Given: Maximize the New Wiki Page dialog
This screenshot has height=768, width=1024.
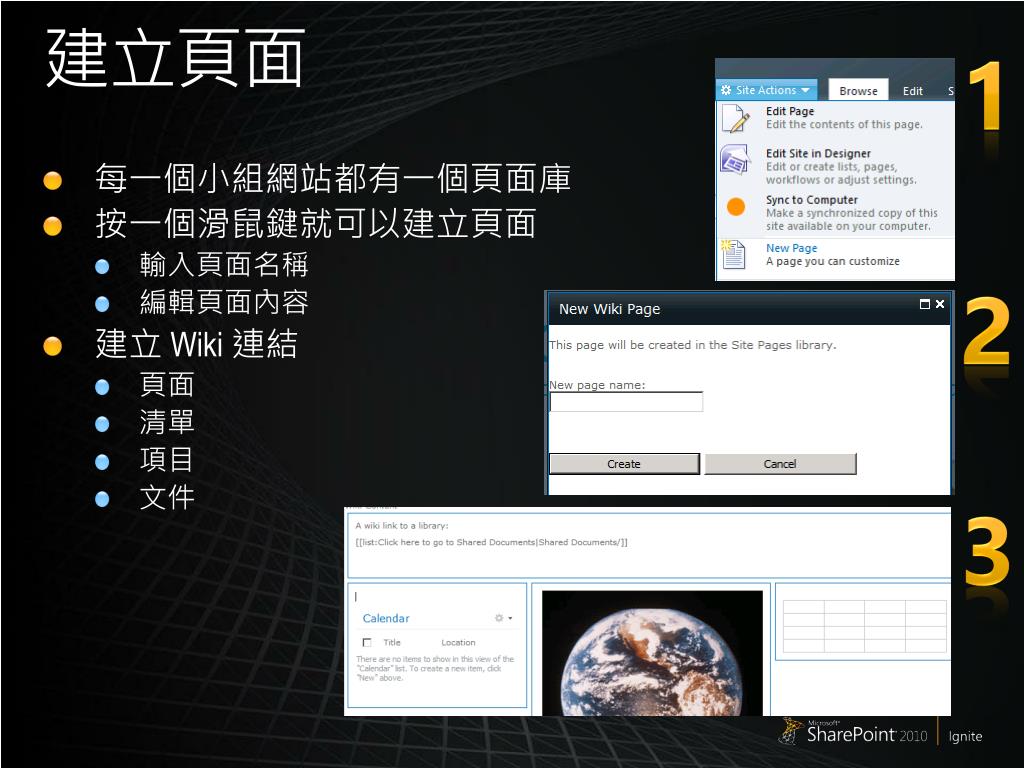Looking at the screenshot, I should [x=924, y=304].
